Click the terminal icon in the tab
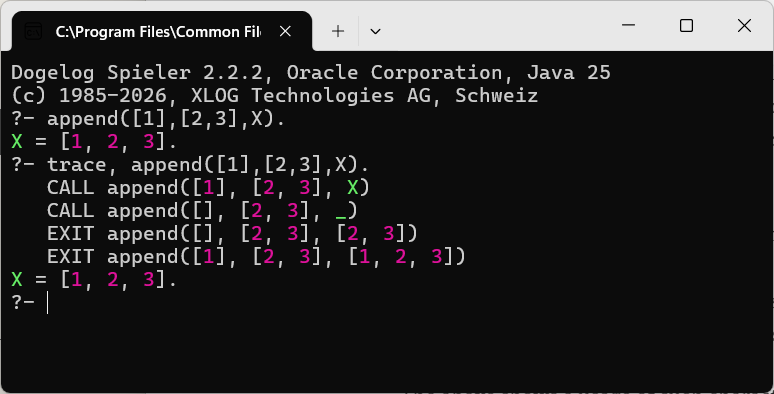 33,32
